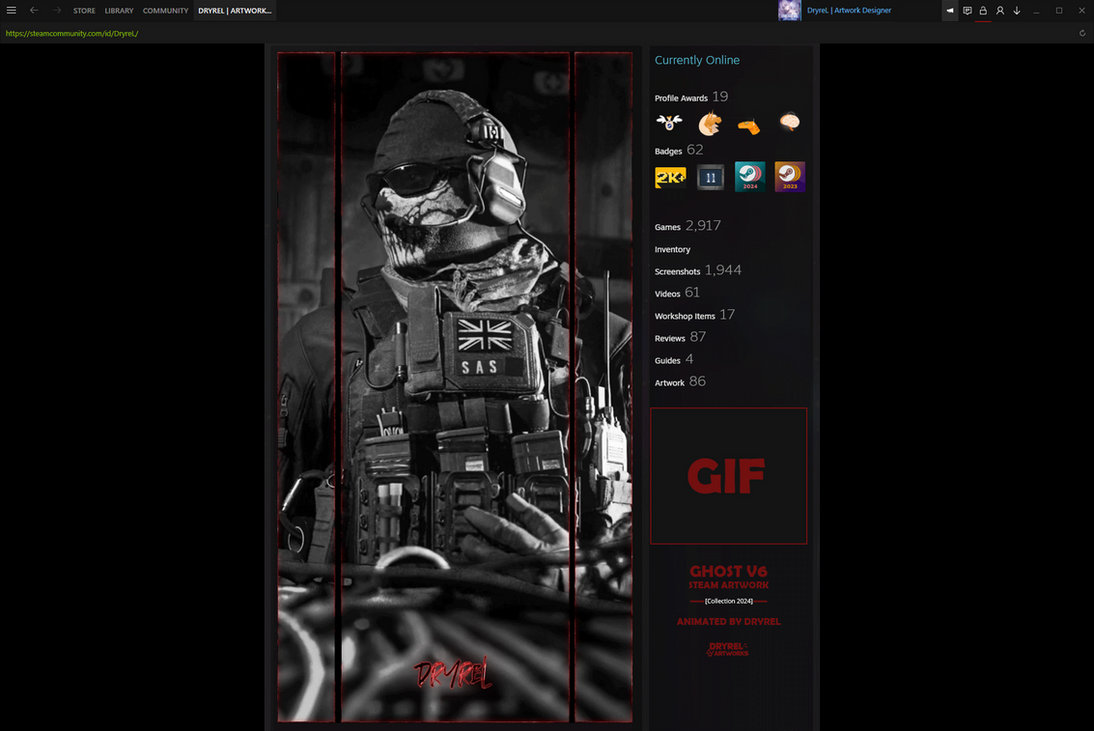
Task: Click the GHOST V6 Steam Artwork title
Action: (728, 577)
